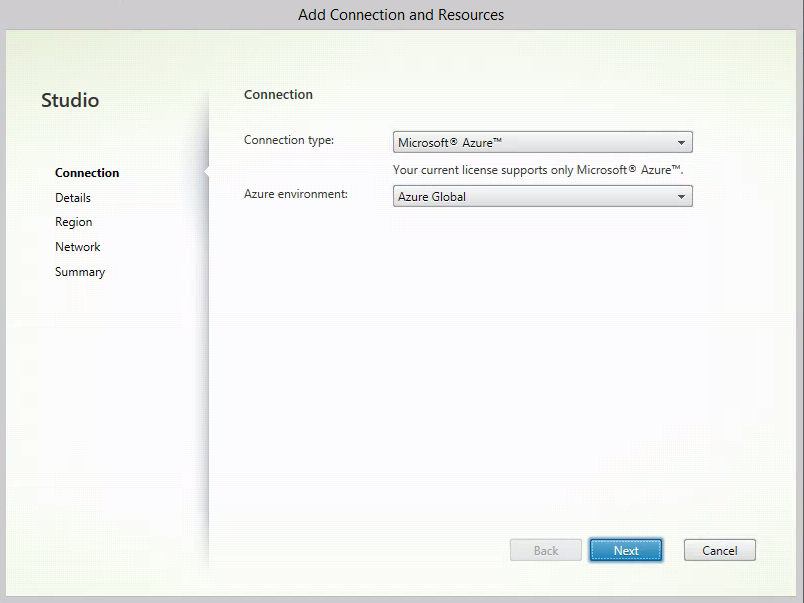Open the Azure environment combo box

coord(542,196)
